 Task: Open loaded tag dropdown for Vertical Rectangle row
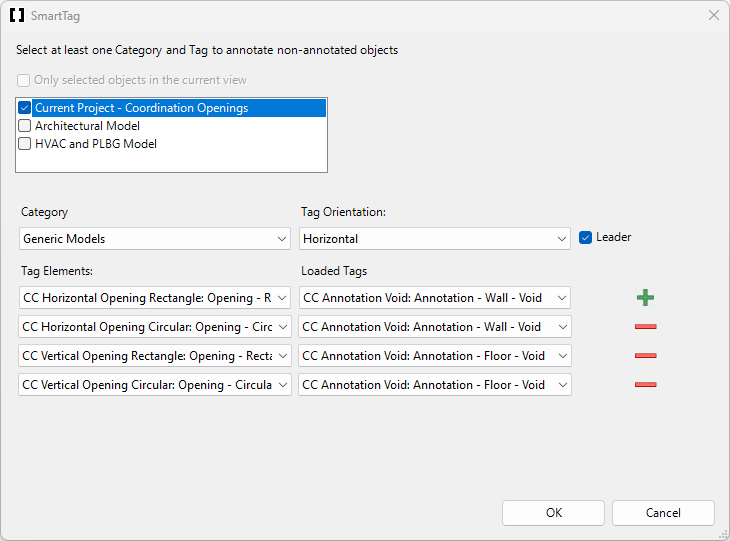[x=434, y=356]
